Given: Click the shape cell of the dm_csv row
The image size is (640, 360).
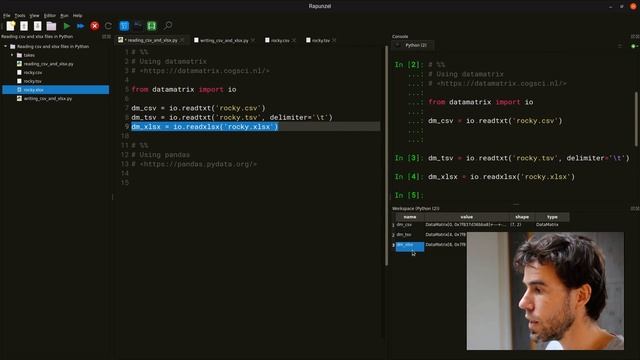Looking at the screenshot, I should [x=515, y=225].
